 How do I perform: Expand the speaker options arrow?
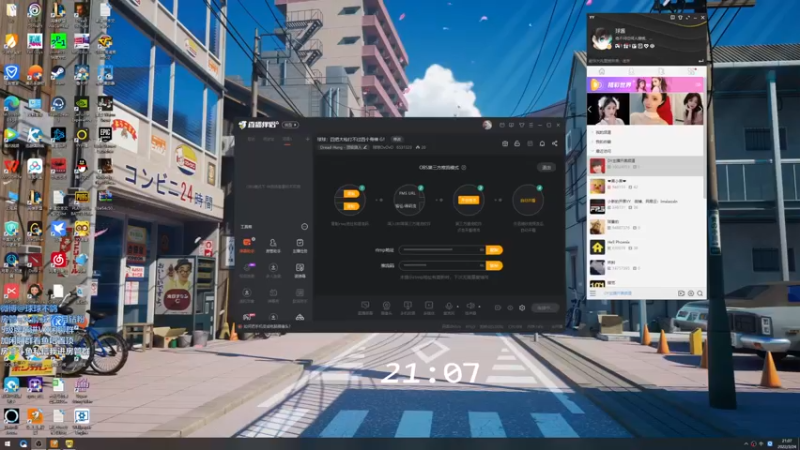point(479,307)
